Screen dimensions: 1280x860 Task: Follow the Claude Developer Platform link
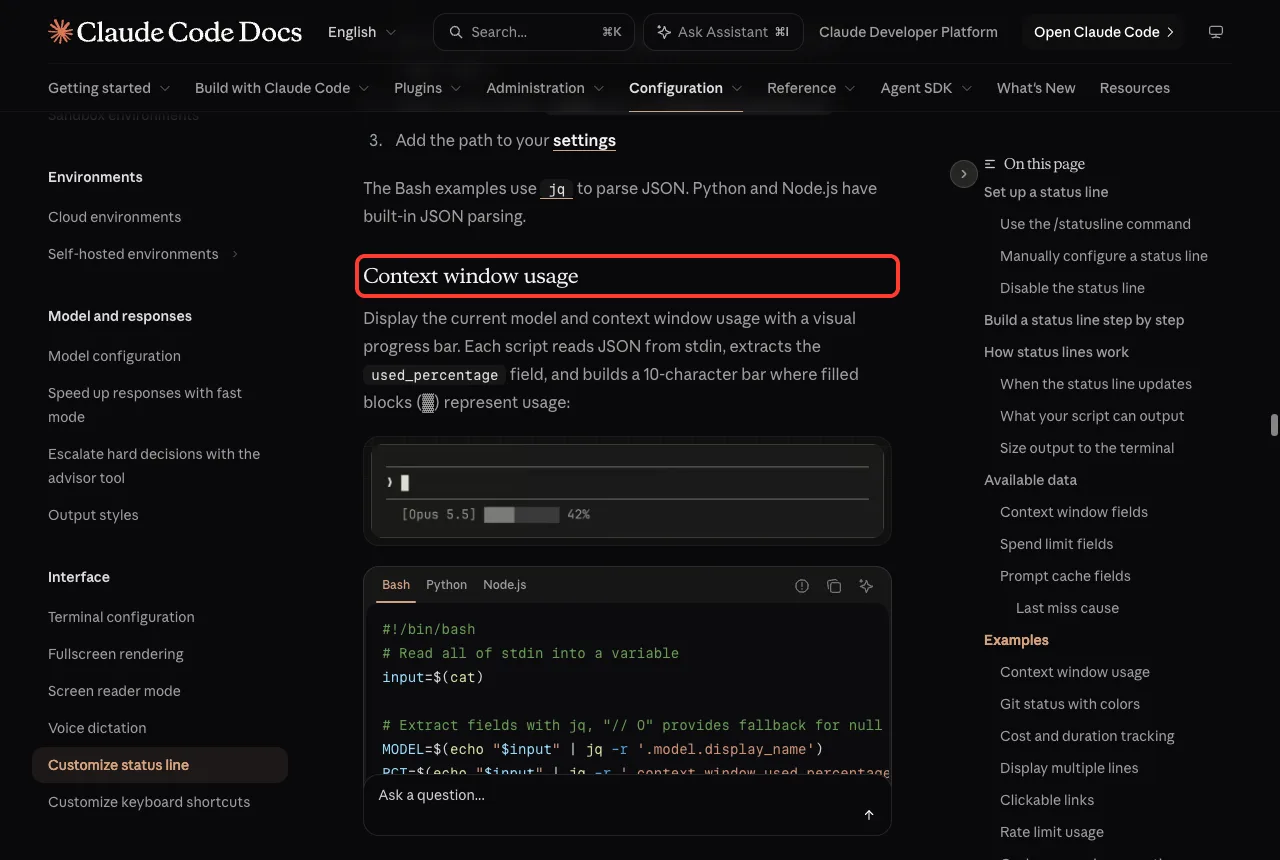908,32
